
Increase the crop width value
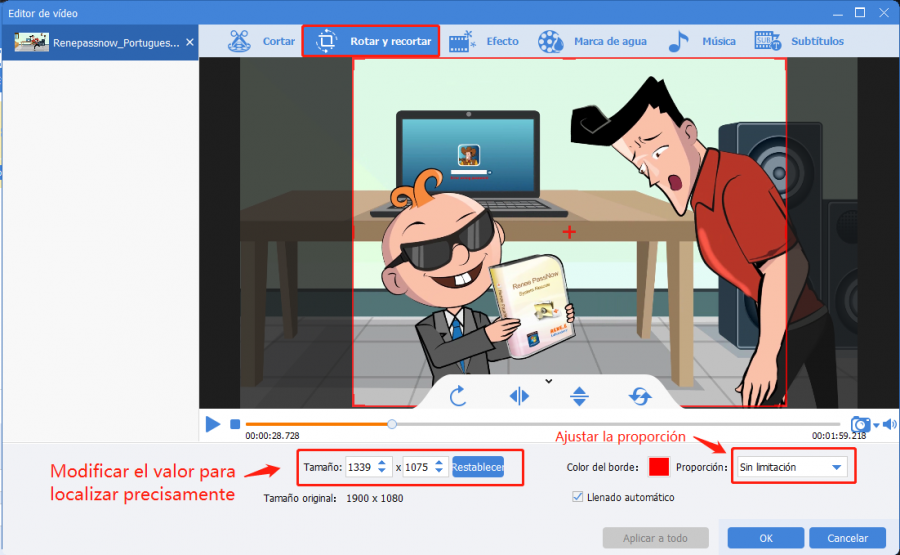tap(382, 463)
